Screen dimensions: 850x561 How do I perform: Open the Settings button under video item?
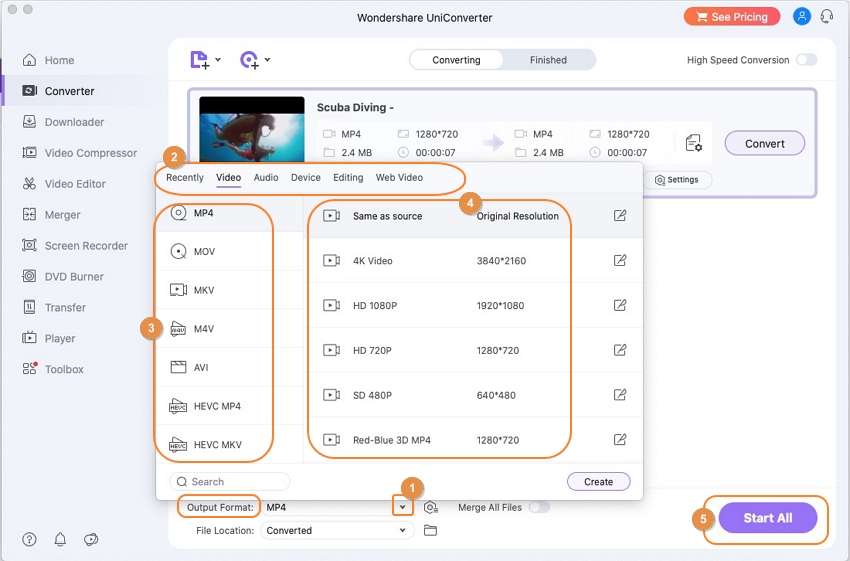[677, 180]
